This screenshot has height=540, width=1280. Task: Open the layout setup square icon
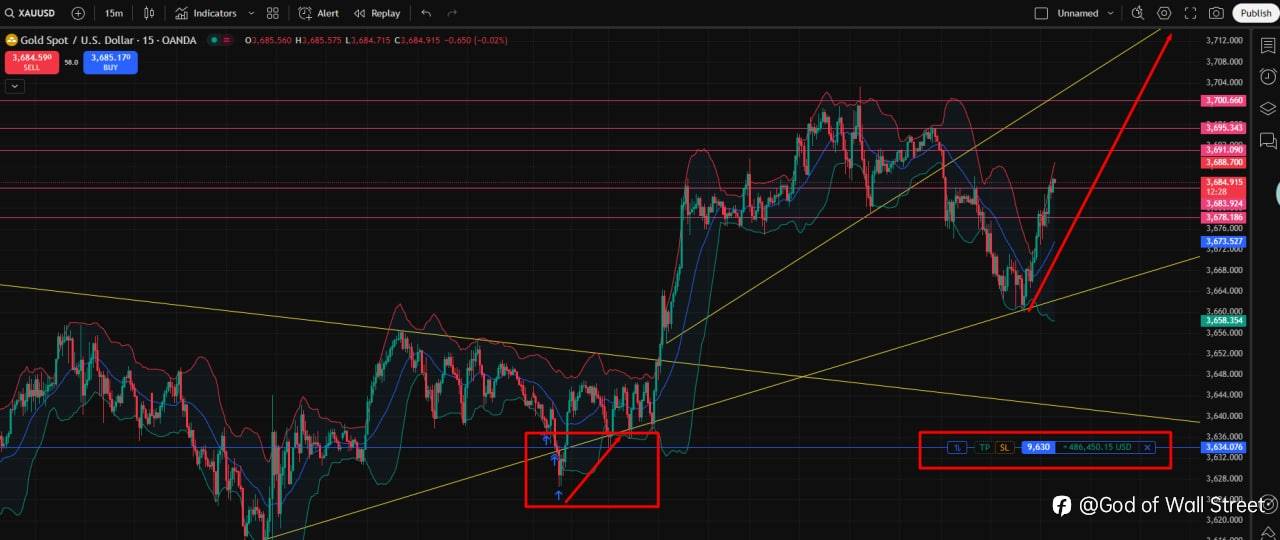(x=1041, y=13)
